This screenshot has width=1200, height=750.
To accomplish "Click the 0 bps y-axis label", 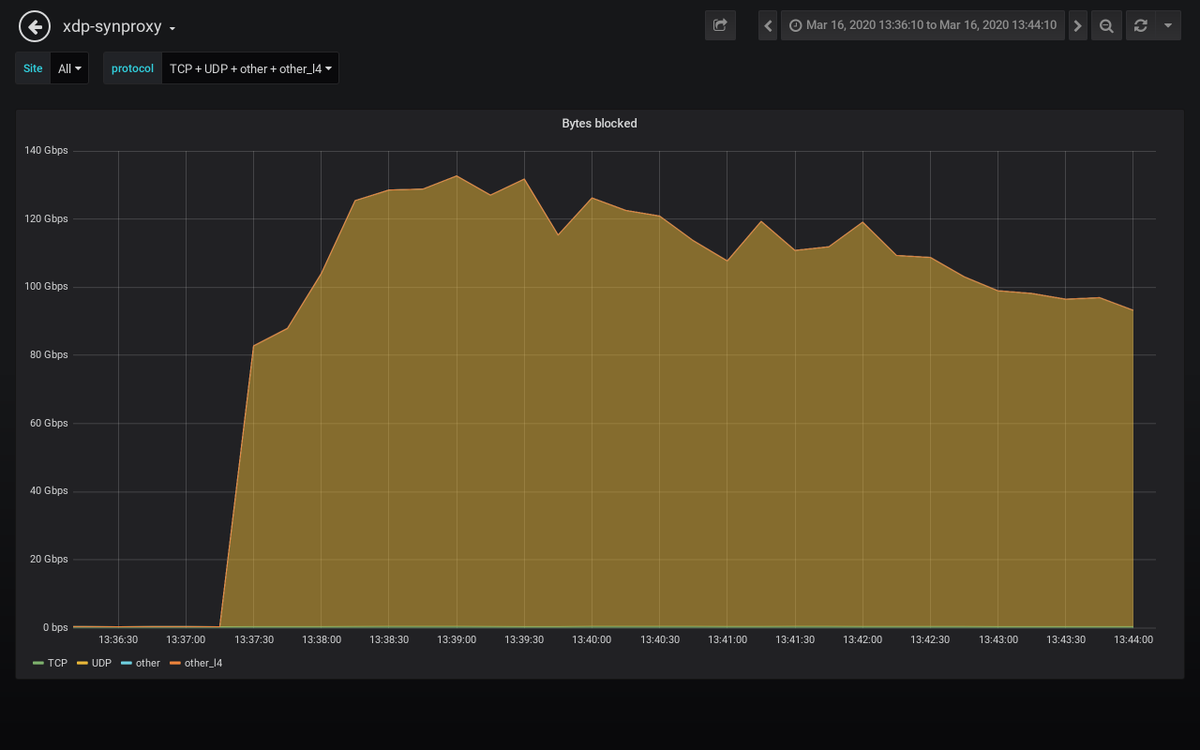I will [x=54, y=627].
